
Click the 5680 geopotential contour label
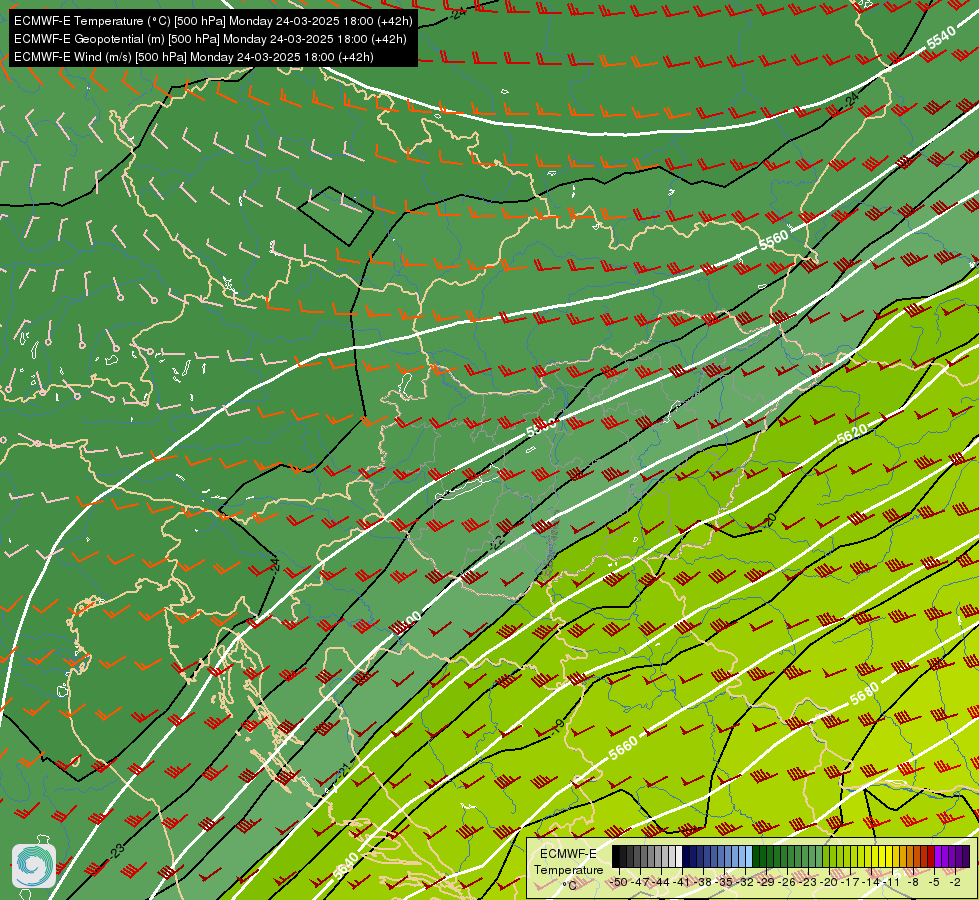(865, 694)
